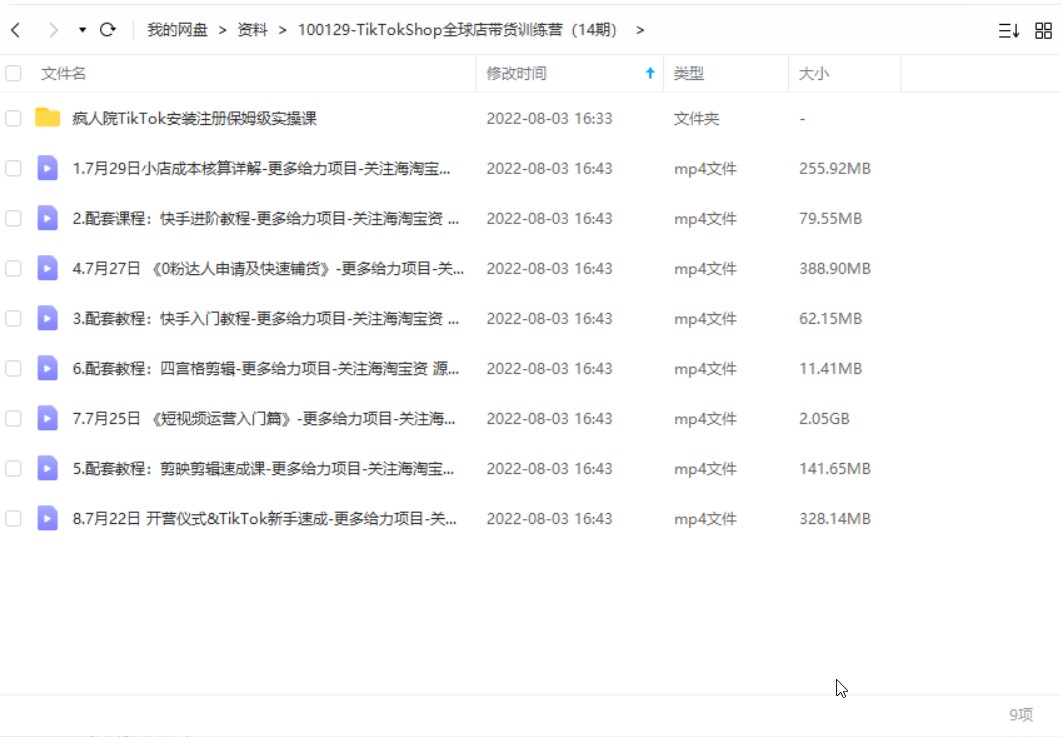Click the blue sort direction arrow
Image resolution: width=1061 pixels, height=737 pixels.
point(650,73)
